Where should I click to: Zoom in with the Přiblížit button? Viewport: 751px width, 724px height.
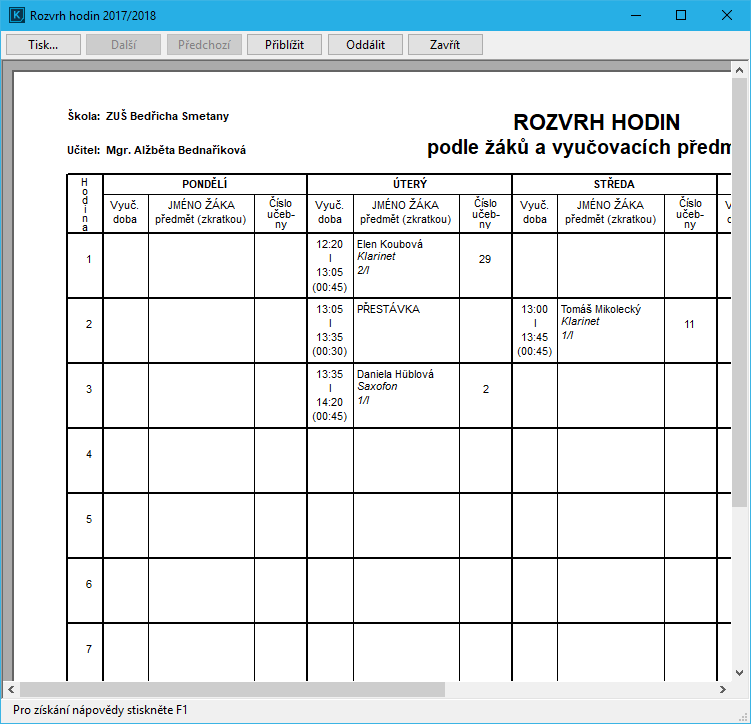[285, 45]
